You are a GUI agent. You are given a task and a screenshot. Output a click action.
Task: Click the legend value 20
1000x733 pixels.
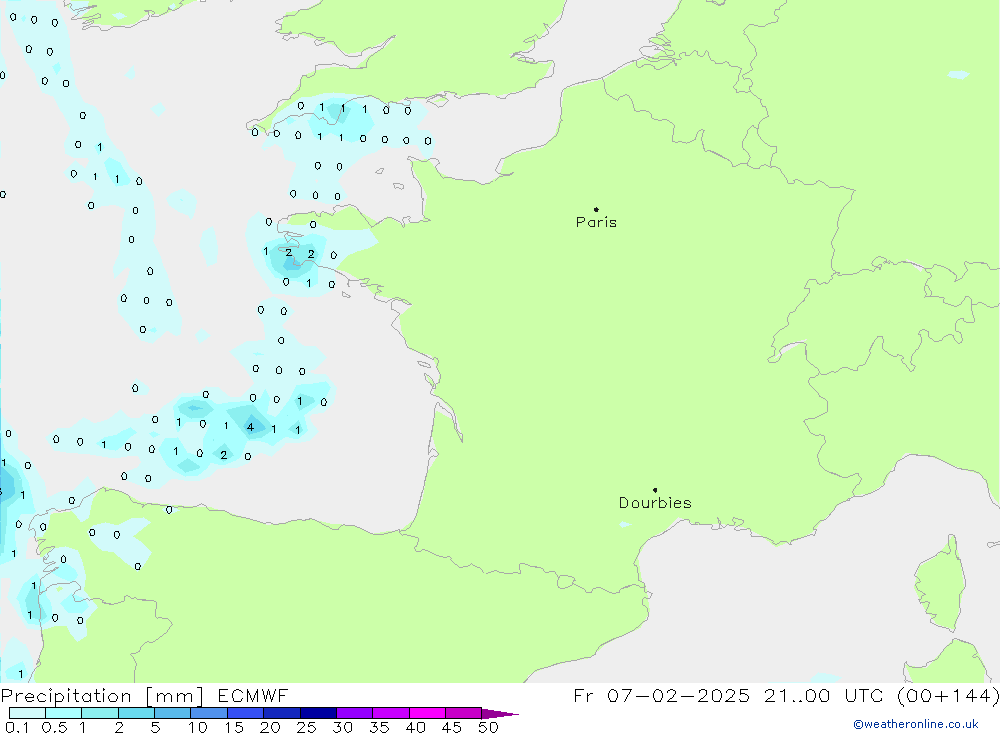[x=270, y=727]
